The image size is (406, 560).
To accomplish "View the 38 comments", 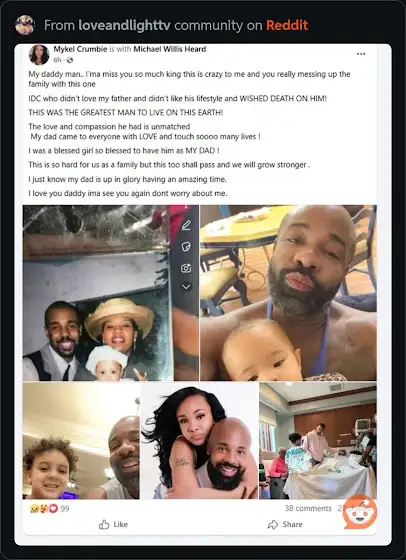I will [308, 508].
